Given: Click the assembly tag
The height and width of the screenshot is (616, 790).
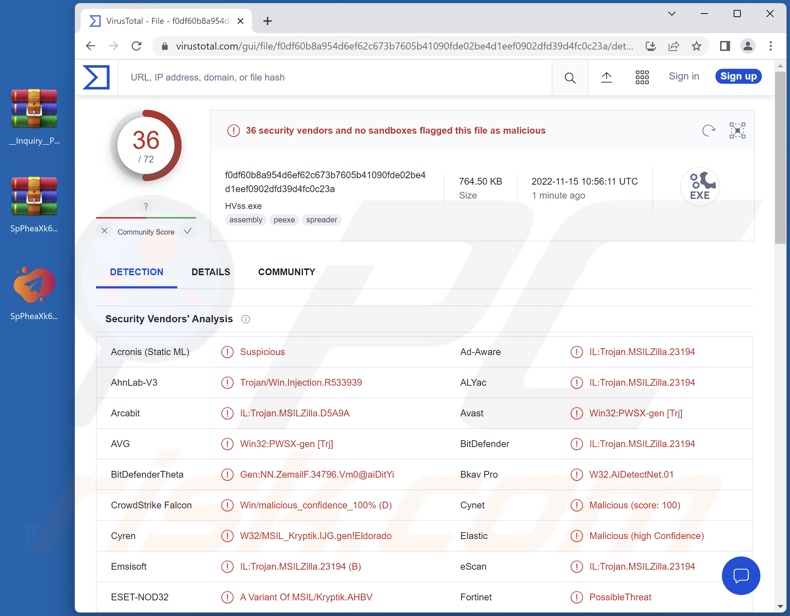Looking at the screenshot, I should click(x=246, y=220).
